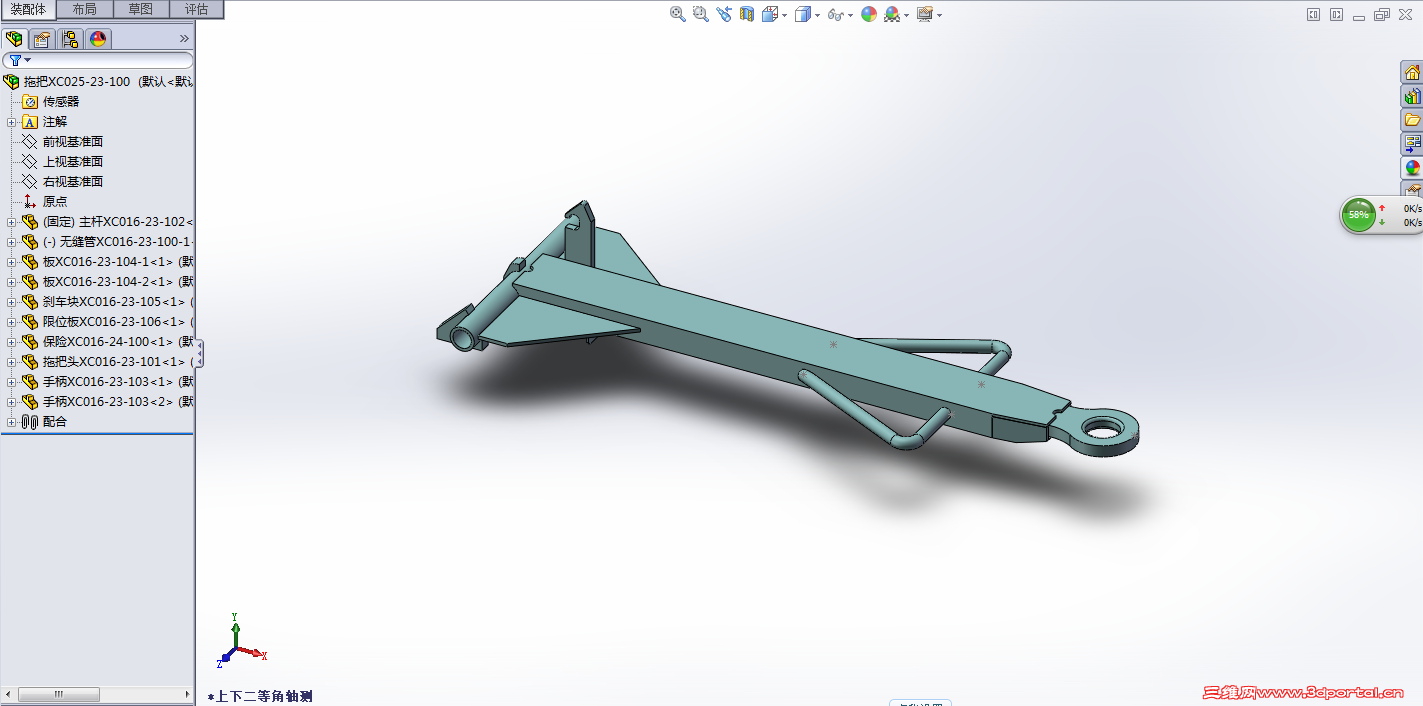Click the 注解 annotation icon

click(29, 121)
